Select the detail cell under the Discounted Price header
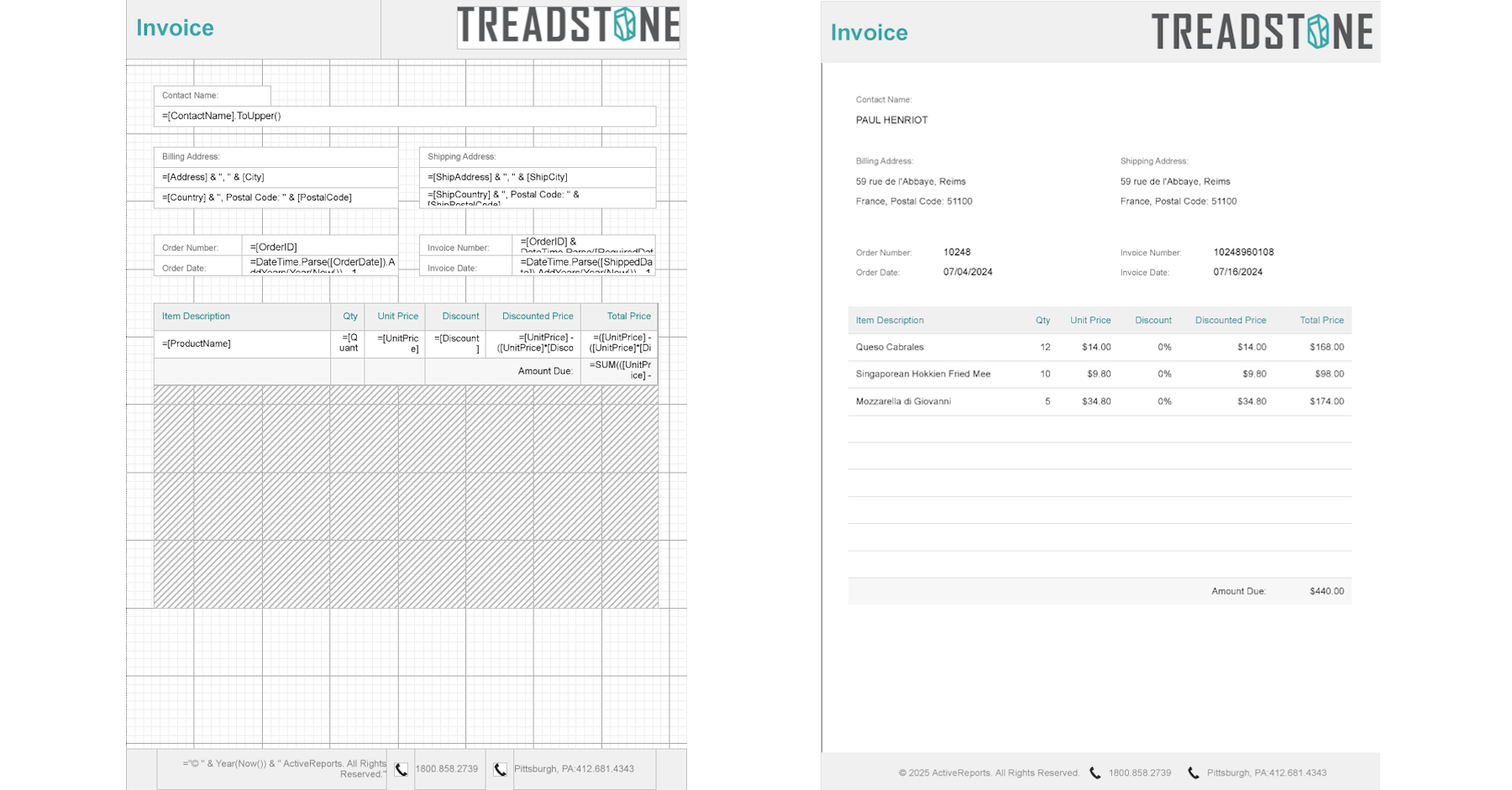Viewport: 1512px width, 790px height. [533, 344]
